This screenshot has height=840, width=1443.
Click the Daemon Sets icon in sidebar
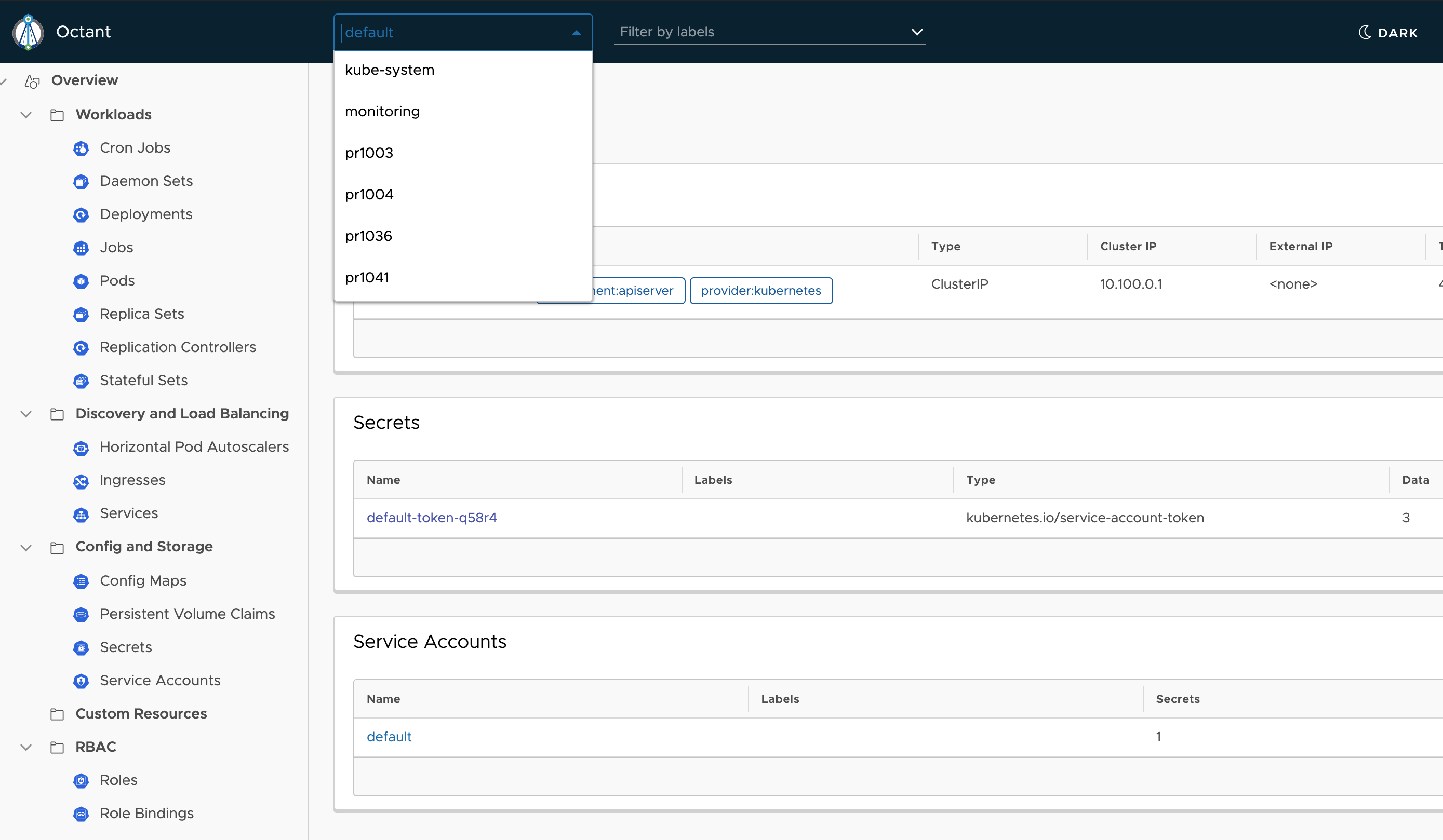click(x=81, y=180)
